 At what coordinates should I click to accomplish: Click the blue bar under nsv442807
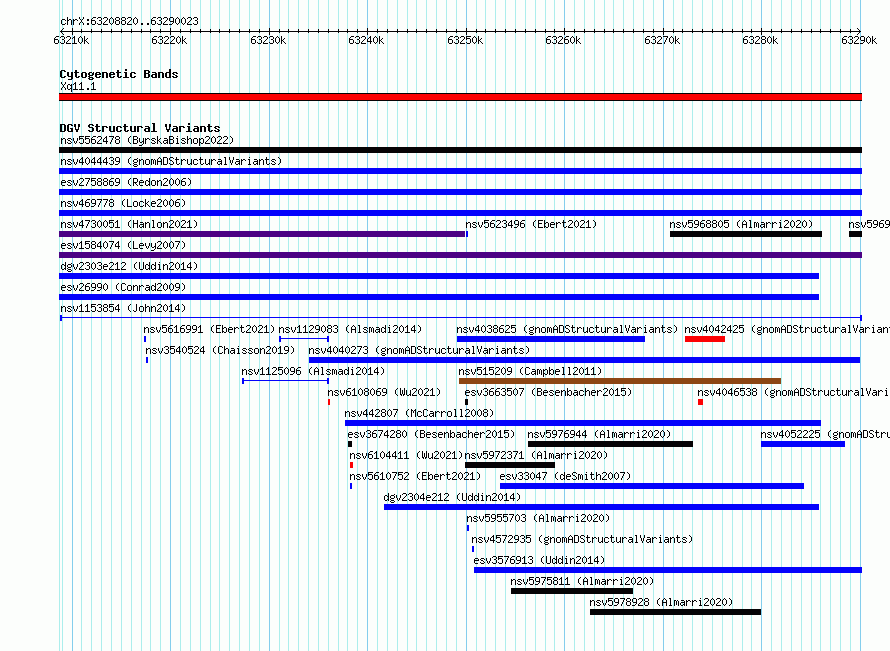click(x=583, y=423)
